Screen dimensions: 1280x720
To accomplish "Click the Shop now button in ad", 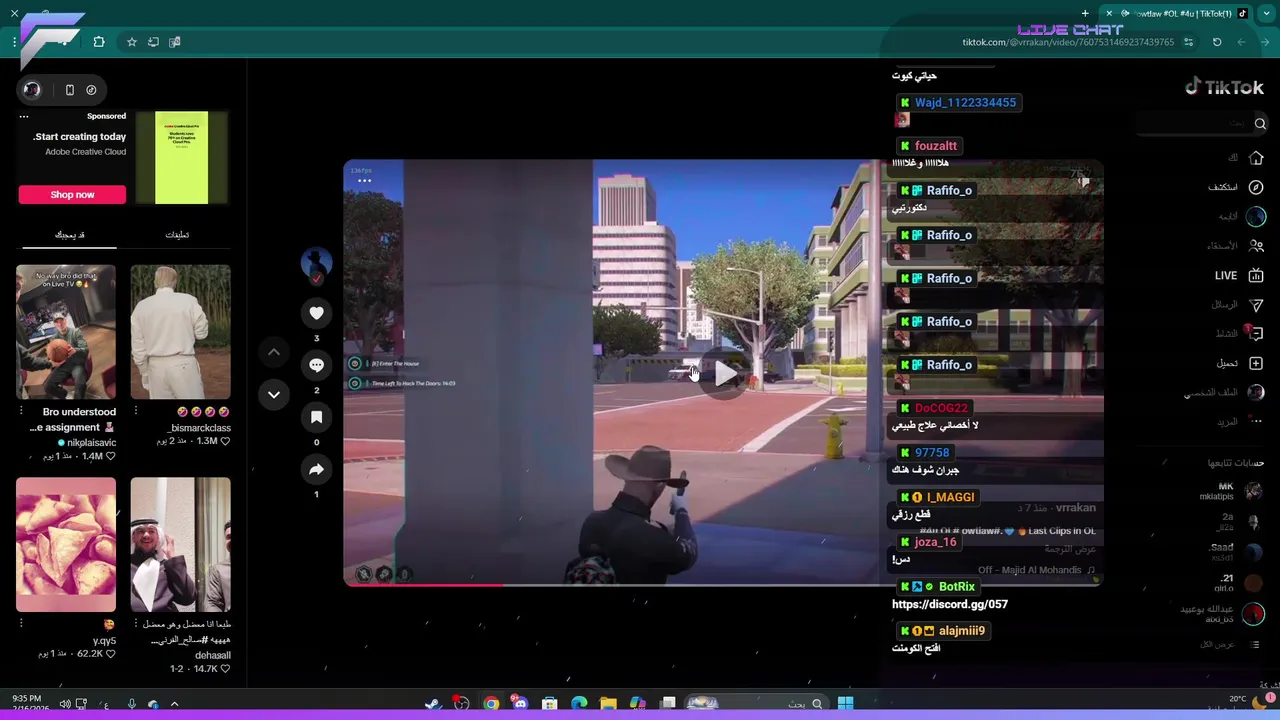I will pos(72,194).
